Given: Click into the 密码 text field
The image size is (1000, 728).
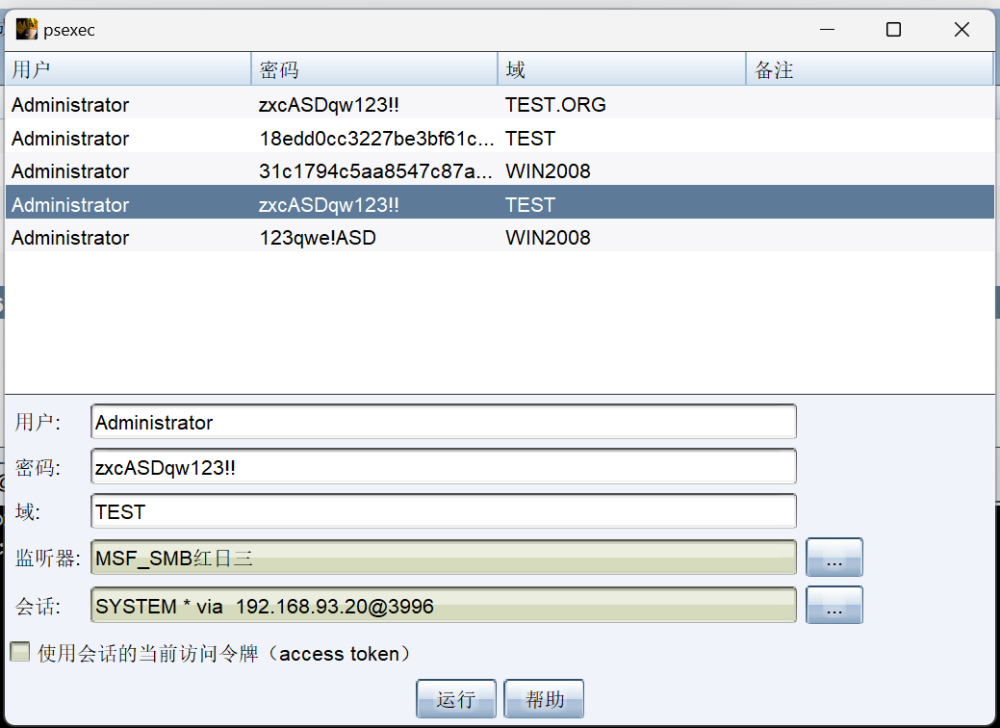Looking at the screenshot, I should pyautogui.click(x=443, y=467).
